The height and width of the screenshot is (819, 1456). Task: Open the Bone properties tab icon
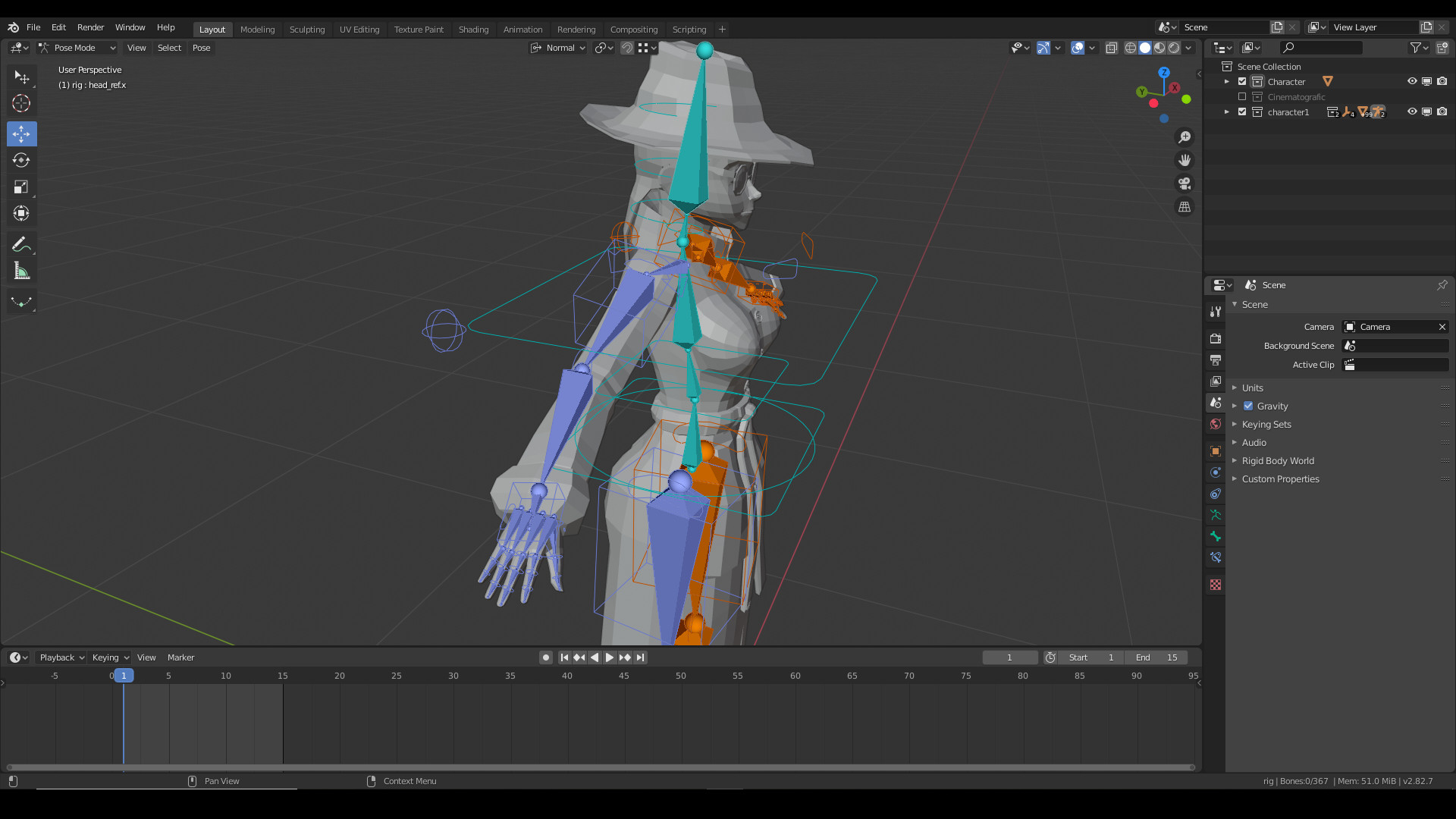(1216, 536)
